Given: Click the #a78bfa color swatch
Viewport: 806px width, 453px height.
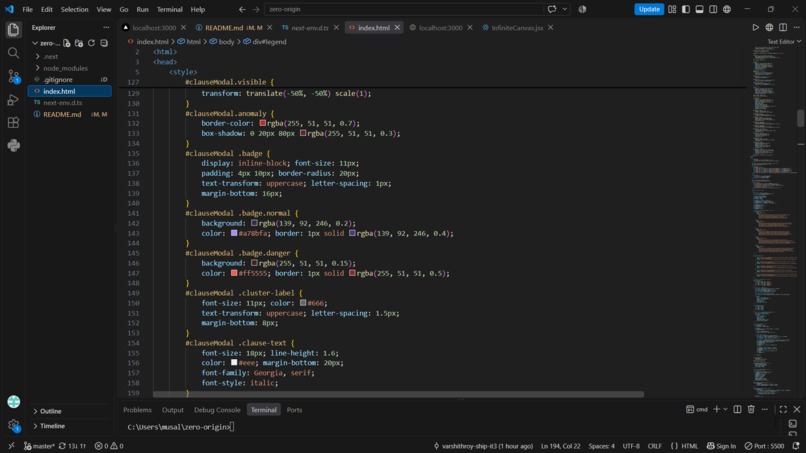Looking at the screenshot, I should [x=234, y=233].
